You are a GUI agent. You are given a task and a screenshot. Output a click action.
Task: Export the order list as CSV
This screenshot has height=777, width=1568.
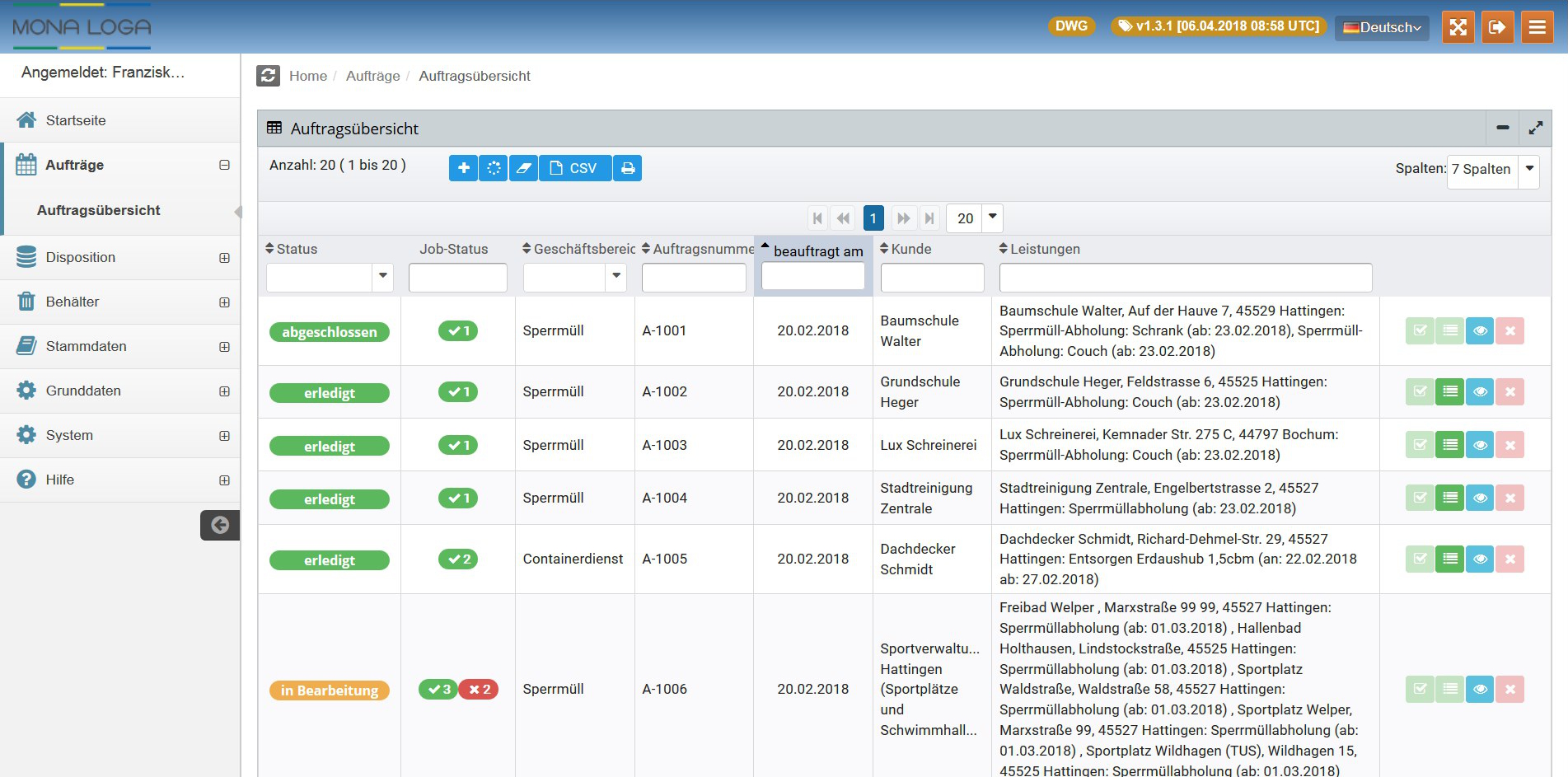575,168
